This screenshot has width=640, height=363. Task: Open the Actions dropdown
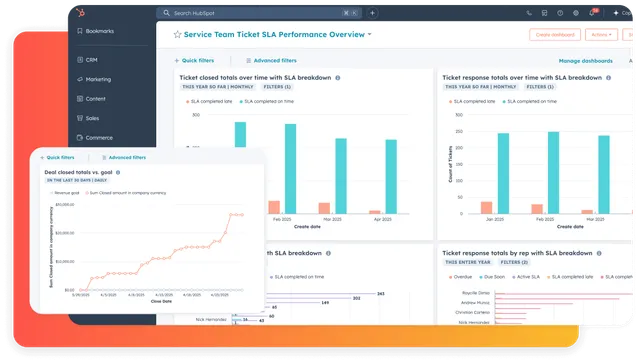click(x=601, y=35)
